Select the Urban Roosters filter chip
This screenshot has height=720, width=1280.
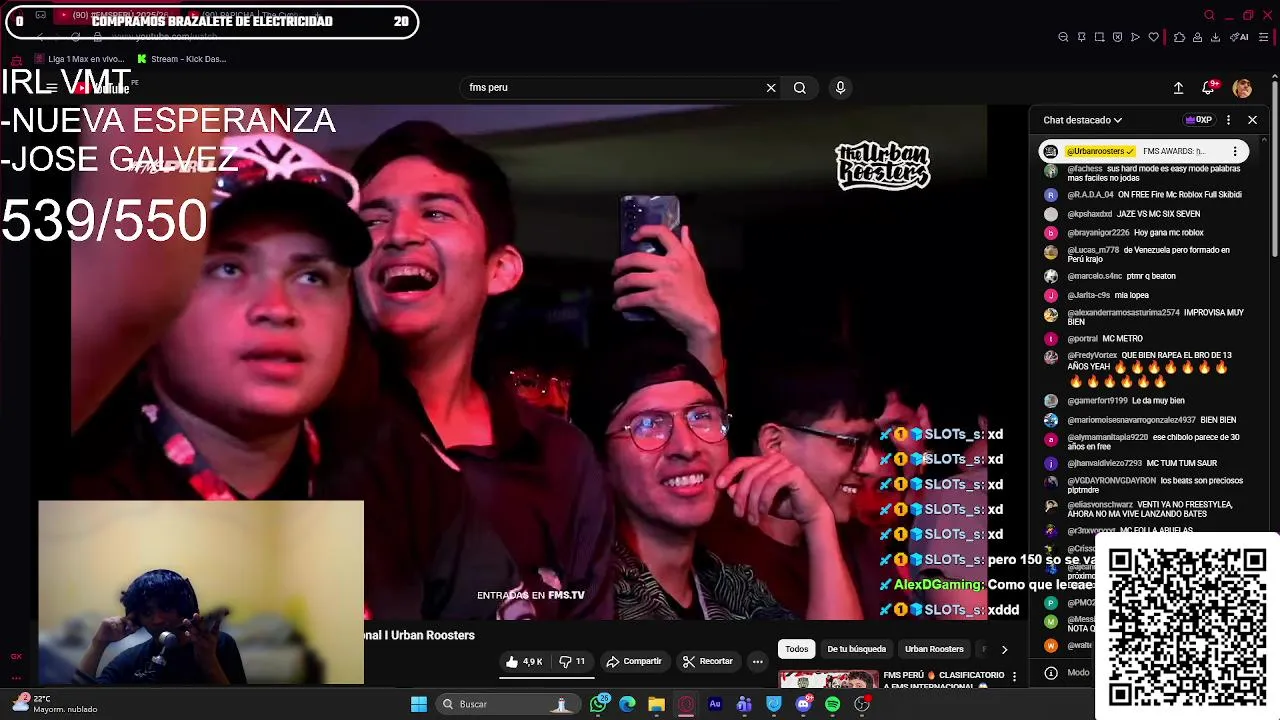[x=934, y=649]
